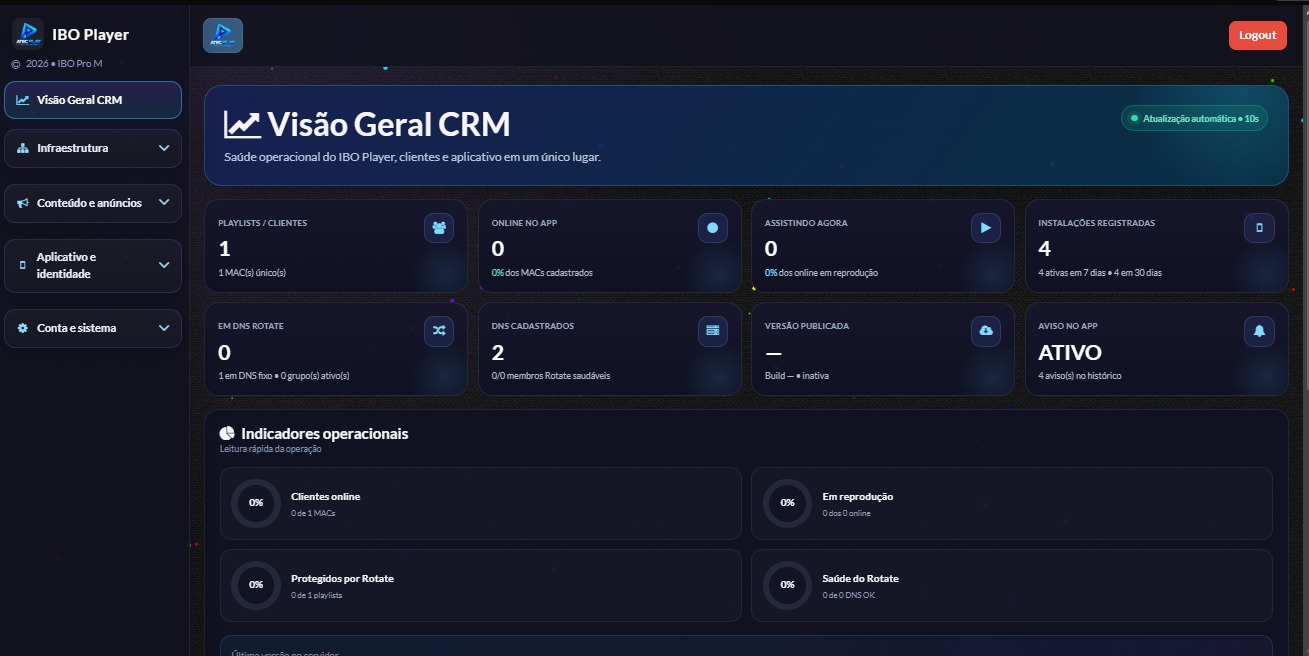
Task: Expand the Infraestrutura chevron
Action: coord(164,148)
